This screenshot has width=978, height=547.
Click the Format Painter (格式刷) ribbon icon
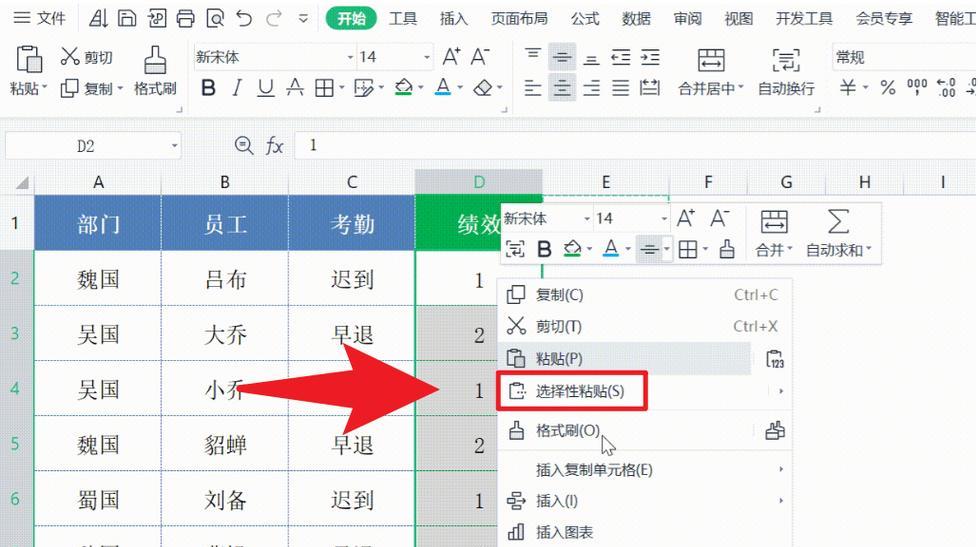[x=154, y=61]
